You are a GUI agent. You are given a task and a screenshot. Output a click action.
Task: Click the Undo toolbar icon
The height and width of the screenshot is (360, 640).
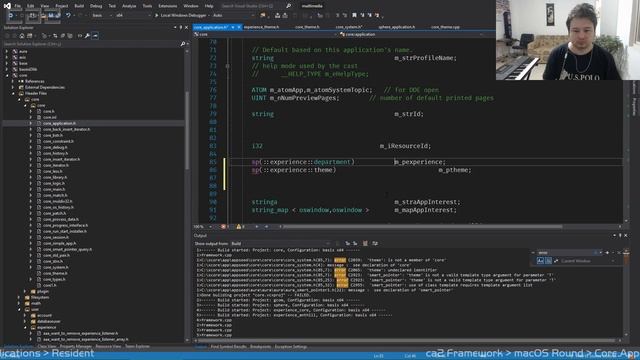[68, 16]
